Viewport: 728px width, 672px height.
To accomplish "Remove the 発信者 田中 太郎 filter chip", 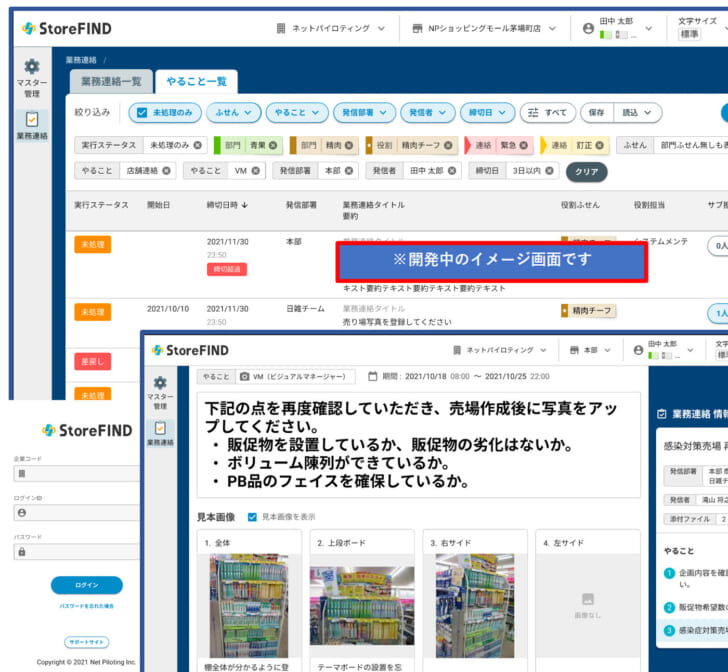I will [x=452, y=171].
